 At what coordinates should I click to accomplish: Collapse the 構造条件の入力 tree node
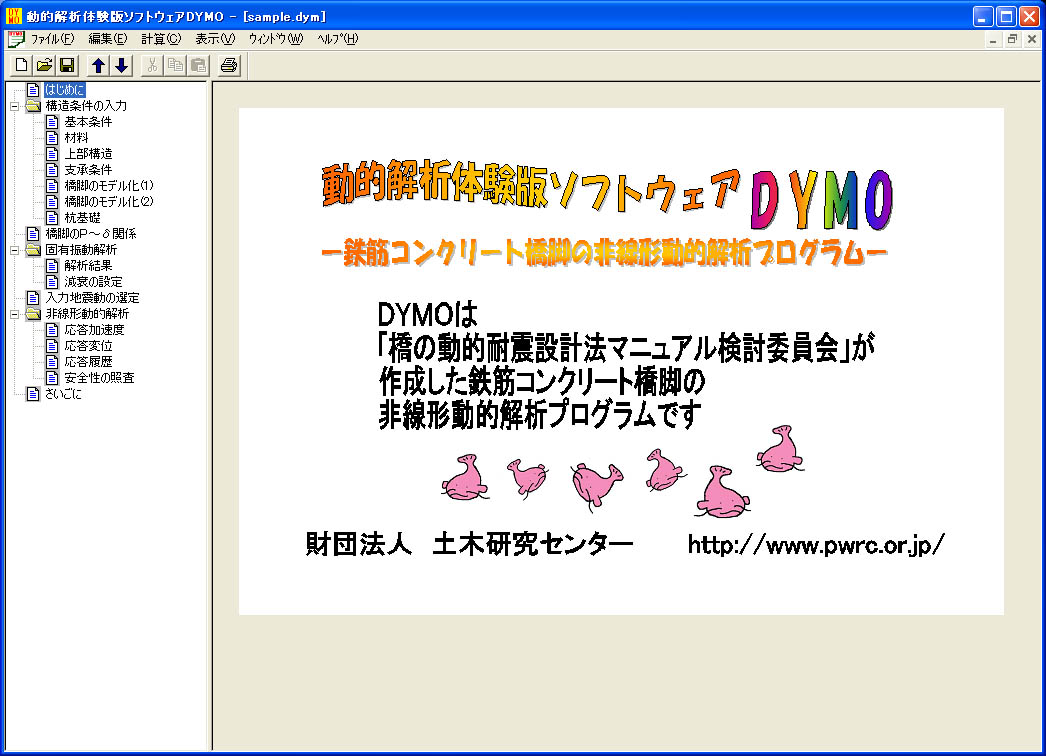click(14, 106)
